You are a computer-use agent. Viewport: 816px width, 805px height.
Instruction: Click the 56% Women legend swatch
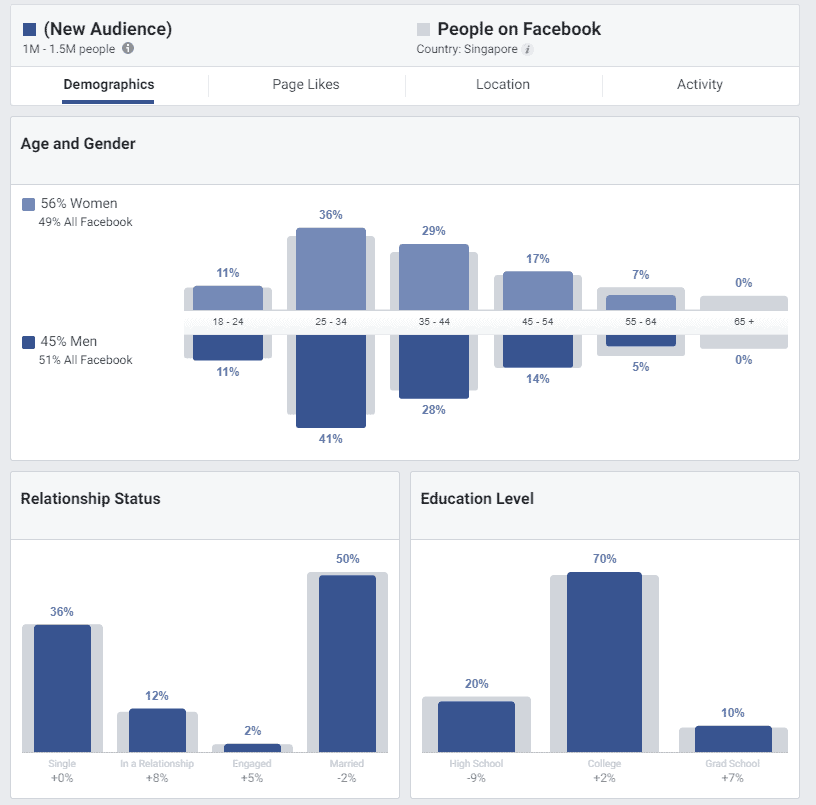(x=29, y=204)
